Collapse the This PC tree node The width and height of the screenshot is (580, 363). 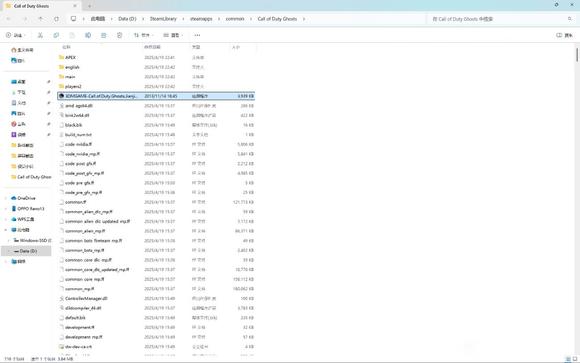point(6,230)
